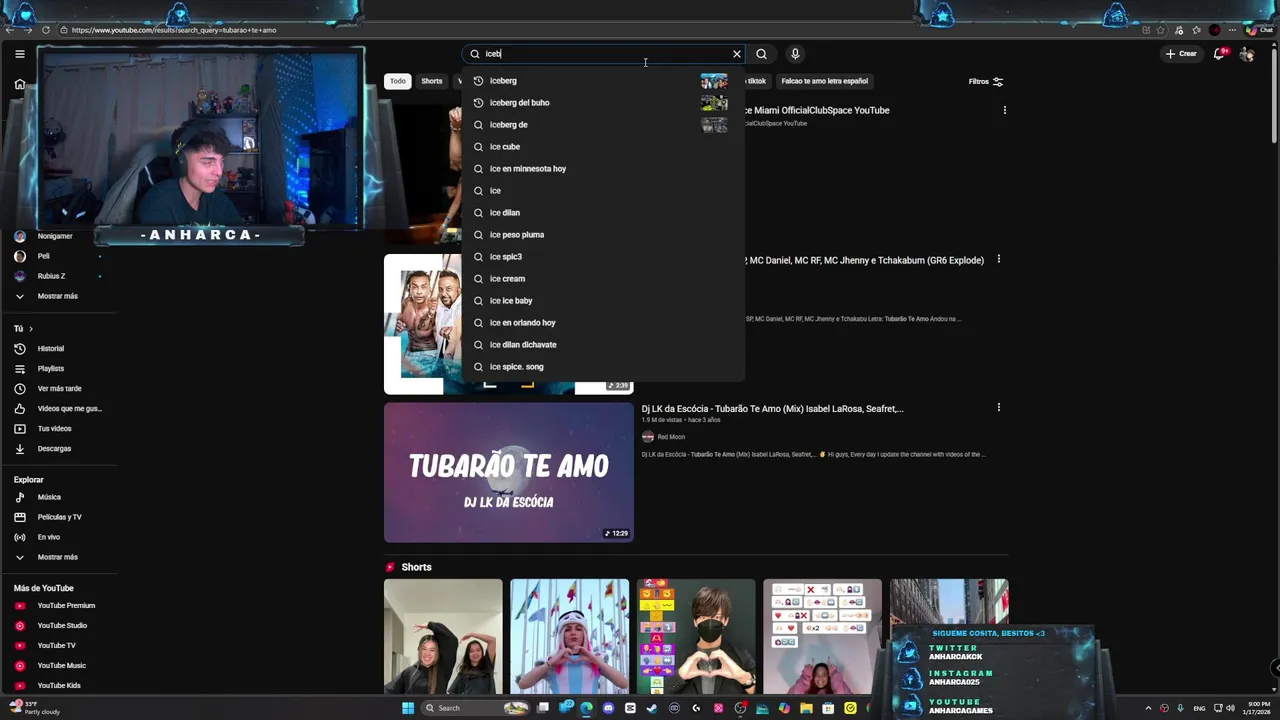1280x720 pixels.
Task: Open Videos que me gustan
Action: coord(70,409)
